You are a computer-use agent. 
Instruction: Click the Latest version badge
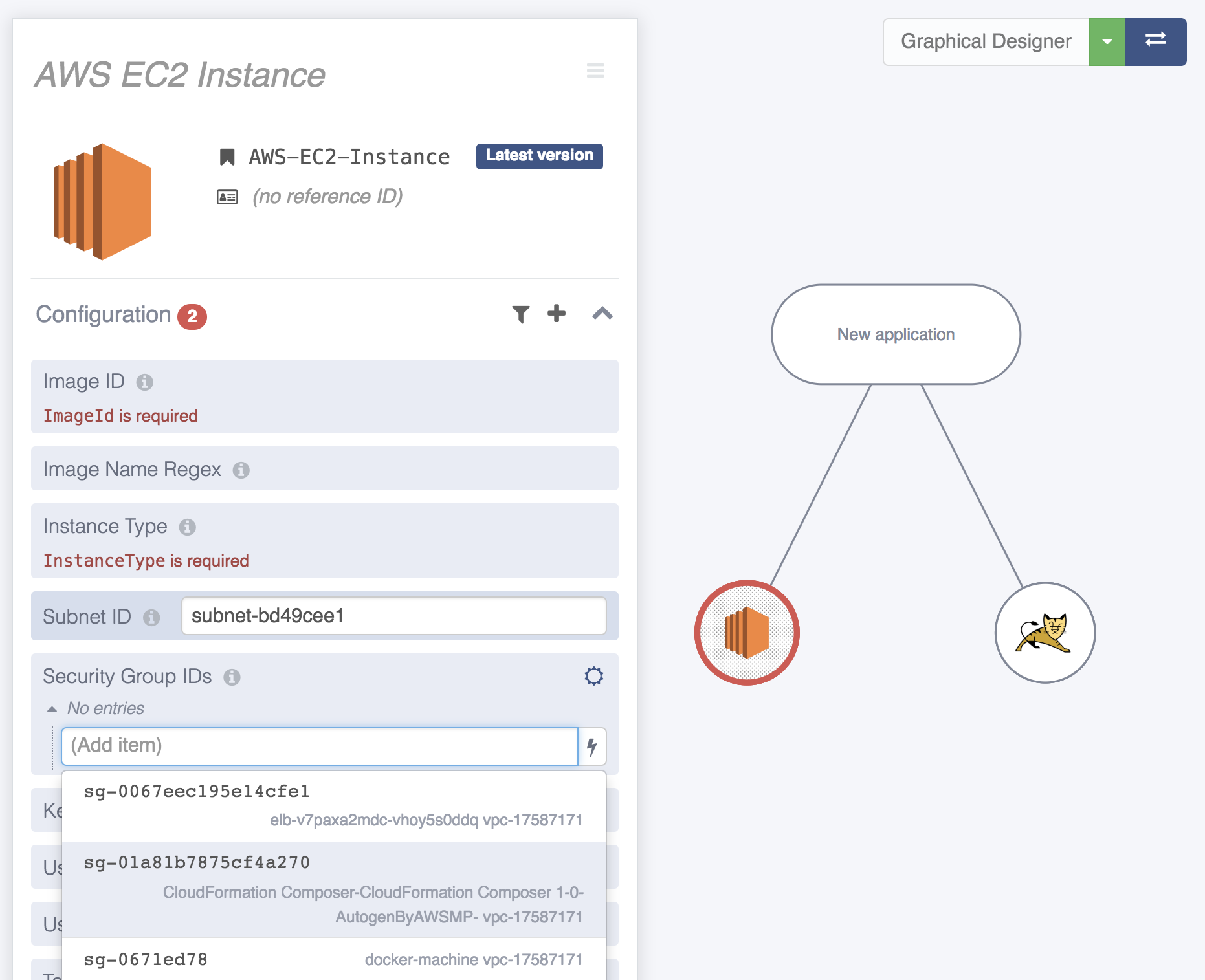540,156
